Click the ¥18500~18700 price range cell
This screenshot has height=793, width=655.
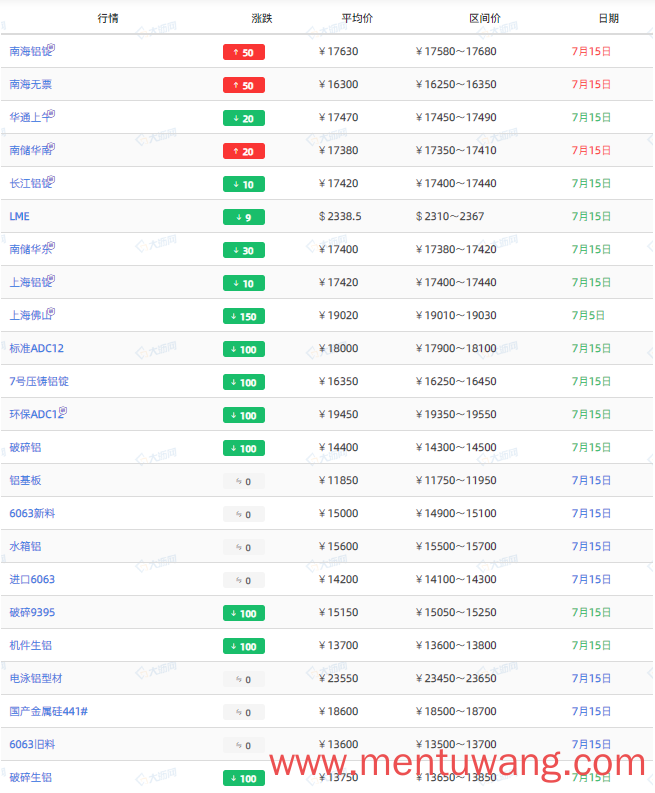point(456,712)
